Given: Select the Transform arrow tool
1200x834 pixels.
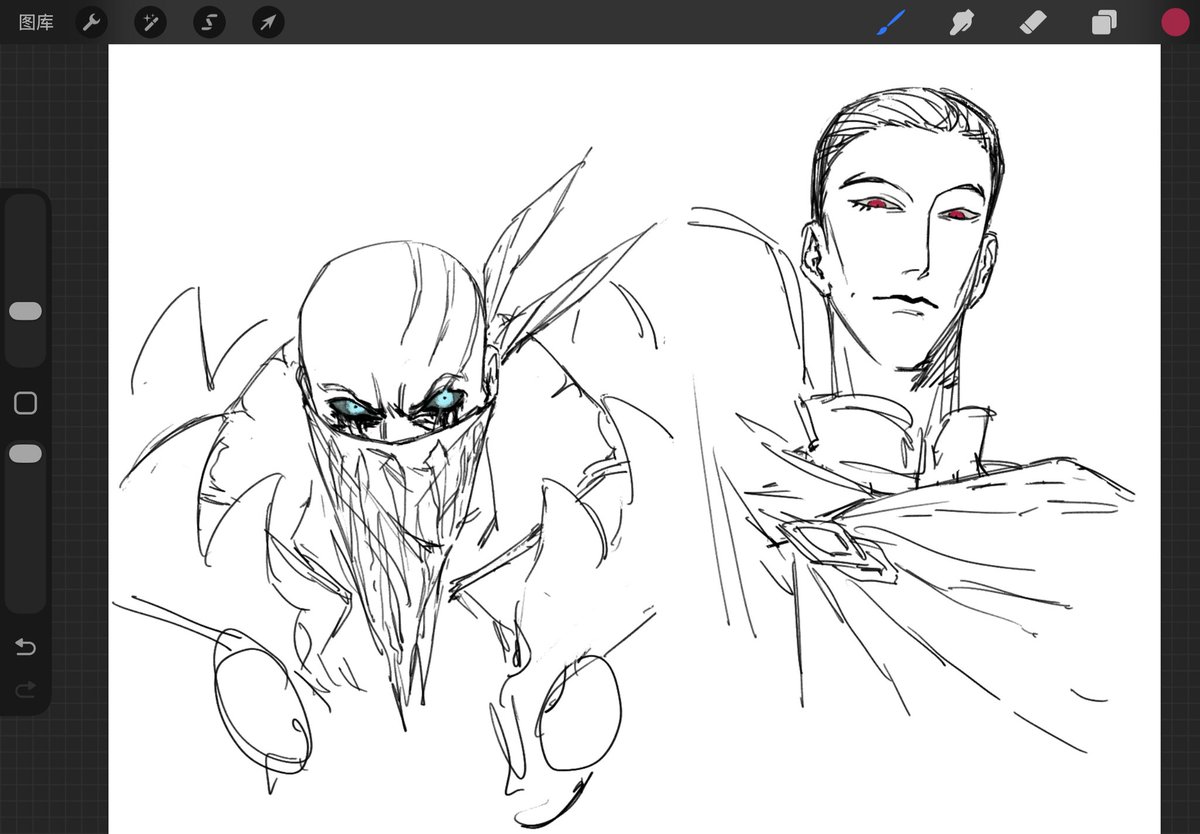Looking at the screenshot, I should (x=266, y=22).
